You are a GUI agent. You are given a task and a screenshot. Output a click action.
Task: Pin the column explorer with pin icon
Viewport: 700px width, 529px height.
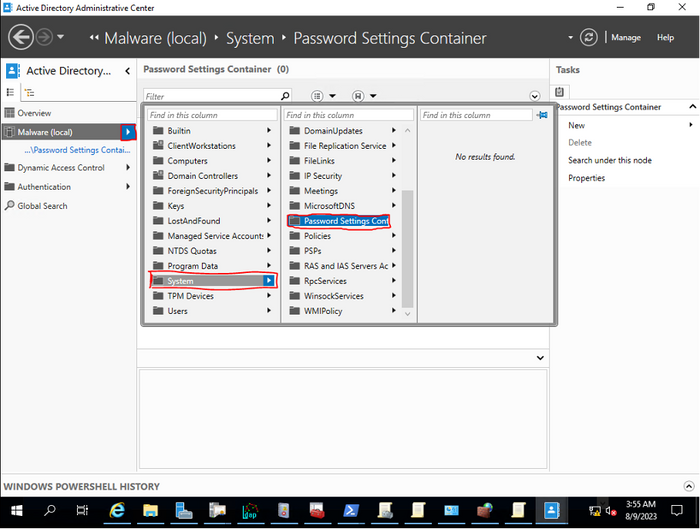[542, 115]
